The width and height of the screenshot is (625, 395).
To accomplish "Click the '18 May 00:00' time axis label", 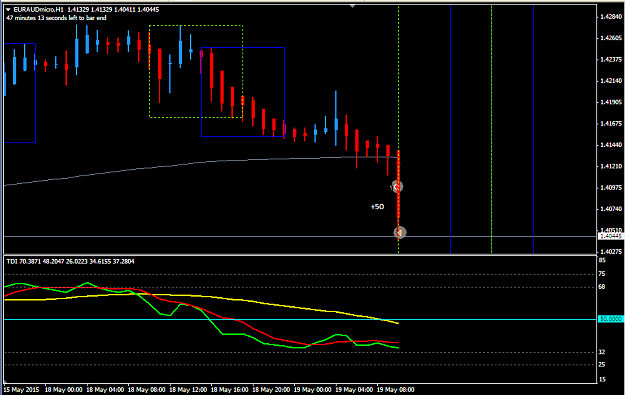I will (64, 389).
